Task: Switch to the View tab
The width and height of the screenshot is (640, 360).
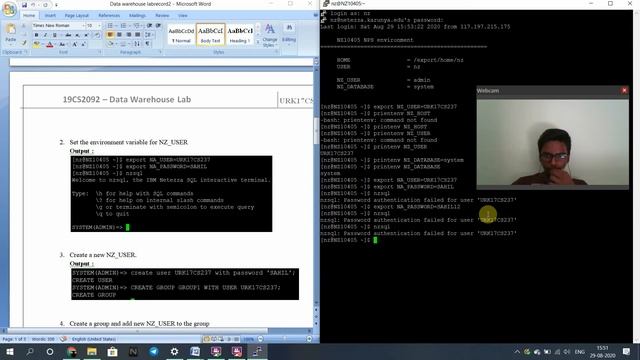Action: coord(182,16)
